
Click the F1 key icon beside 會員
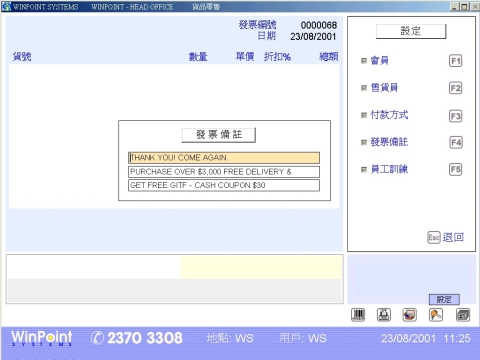click(455, 61)
